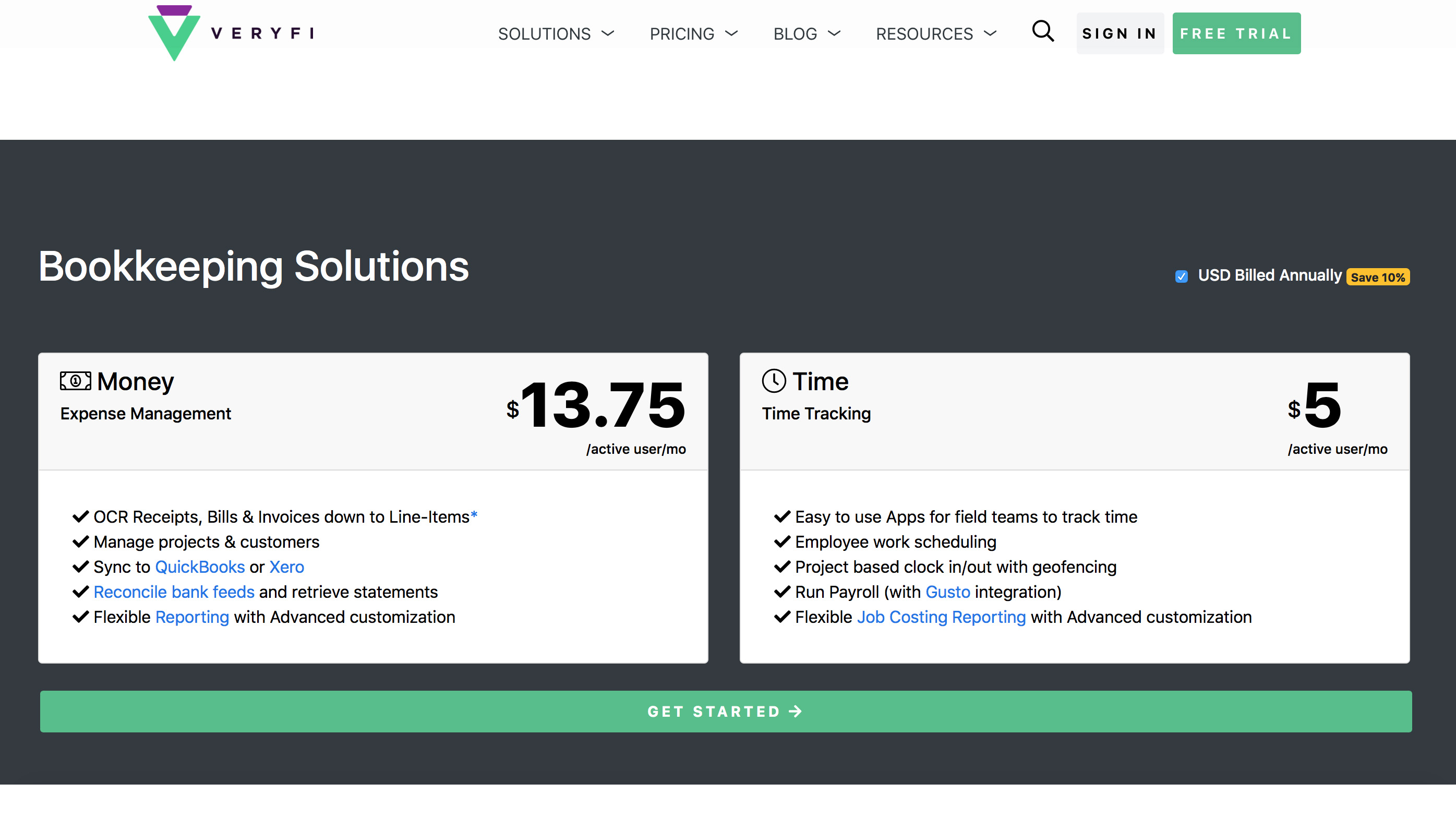
Task: Click the Sign In button
Action: tap(1120, 33)
